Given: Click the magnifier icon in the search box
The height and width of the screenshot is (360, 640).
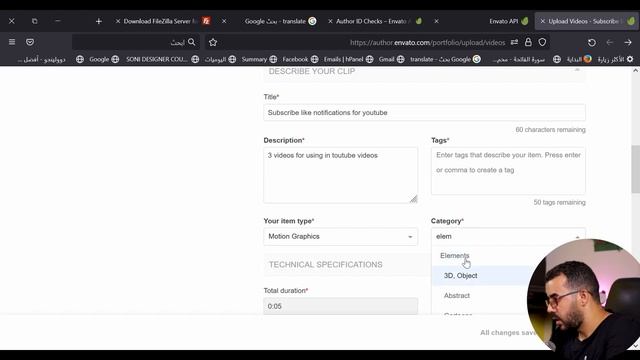Looking at the screenshot, I should (x=191, y=42).
